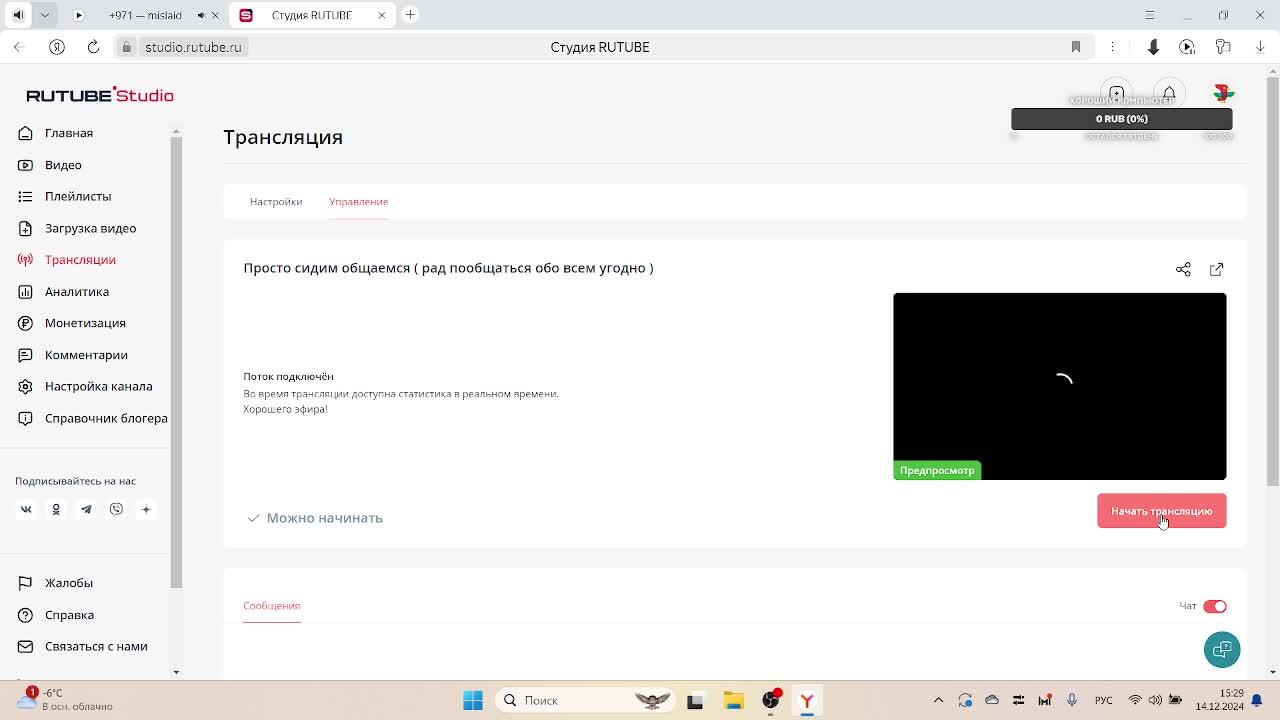This screenshot has height=720, width=1280.
Task: Go to Загрузка видео page
Action: pos(90,228)
